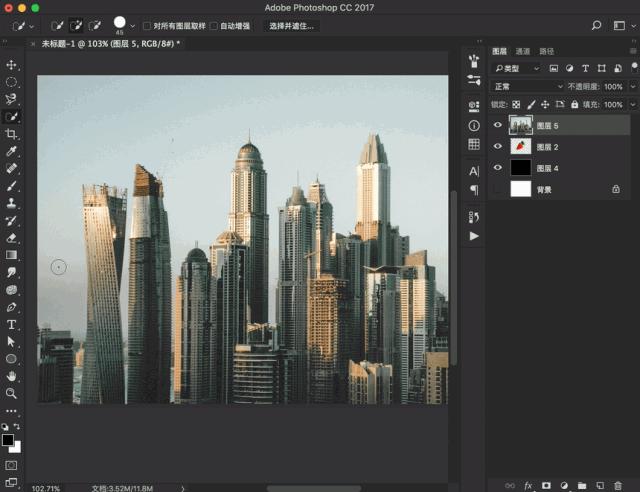
Task: Click the foreground color swatch
Action: (8, 439)
